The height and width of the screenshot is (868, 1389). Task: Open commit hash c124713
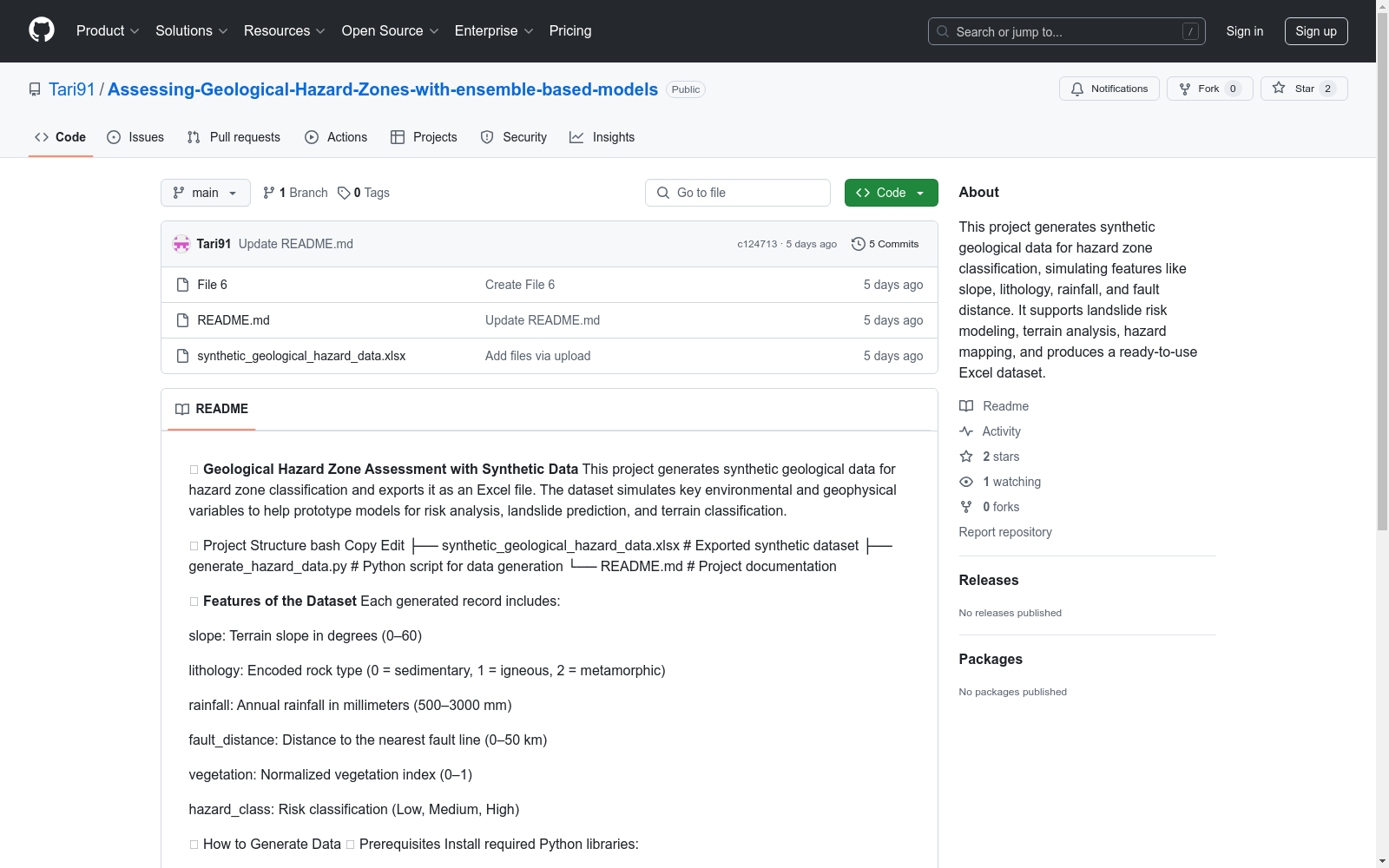pyautogui.click(x=757, y=244)
